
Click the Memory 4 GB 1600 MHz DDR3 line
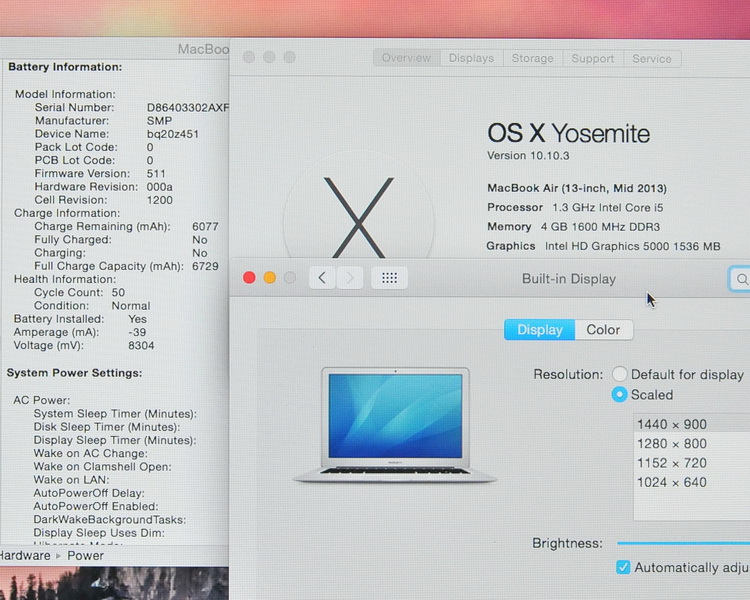point(574,226)
